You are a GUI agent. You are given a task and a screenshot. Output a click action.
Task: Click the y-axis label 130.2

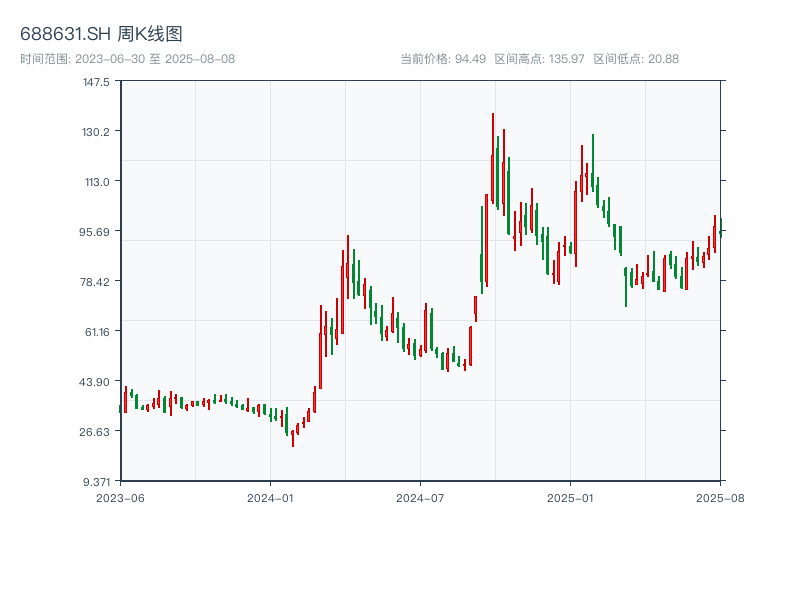(96, 132)
